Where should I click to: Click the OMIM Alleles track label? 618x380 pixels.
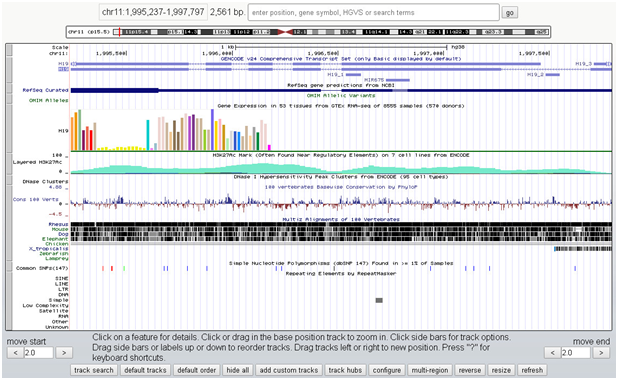pyautogui.click(x=48, y=101)
